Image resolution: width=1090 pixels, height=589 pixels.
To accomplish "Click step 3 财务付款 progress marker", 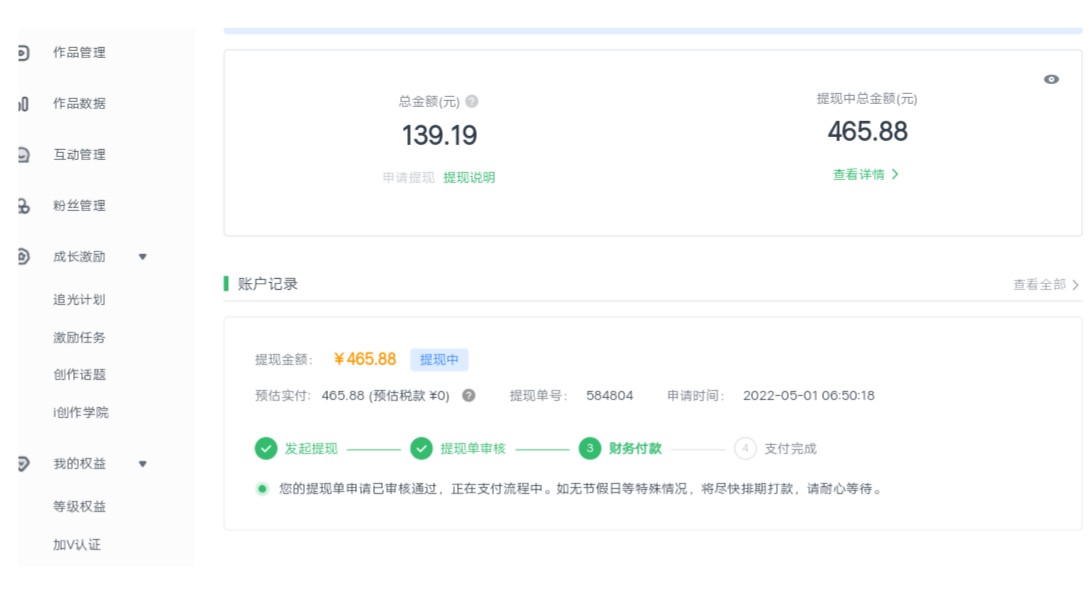I will 589,449.
